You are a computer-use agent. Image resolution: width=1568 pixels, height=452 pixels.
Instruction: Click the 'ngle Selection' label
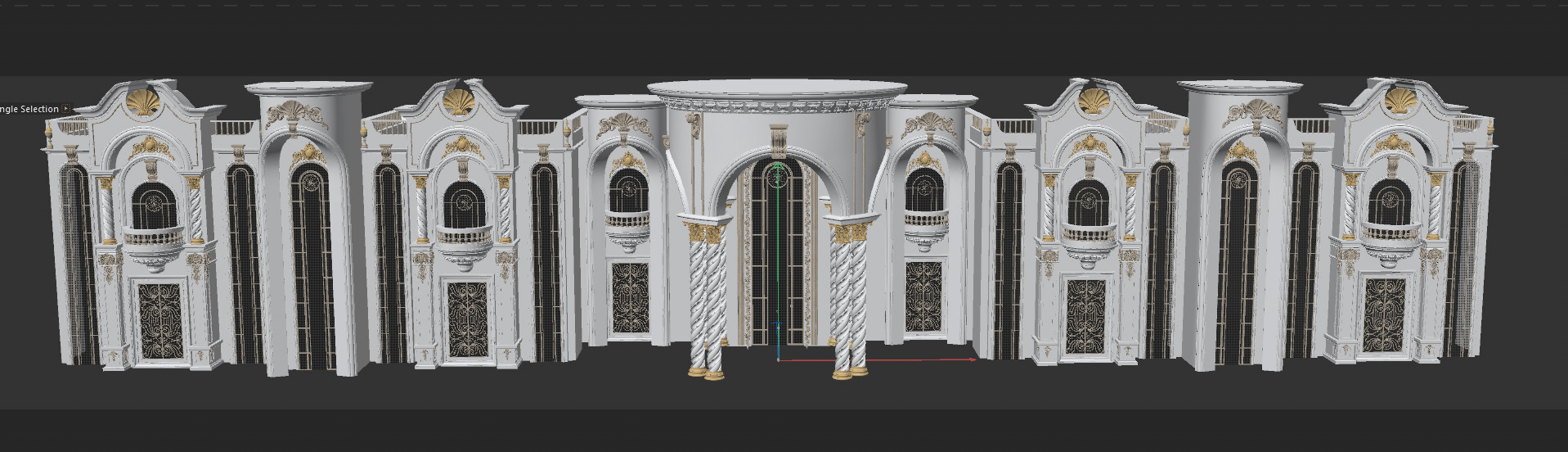[29, 109]
